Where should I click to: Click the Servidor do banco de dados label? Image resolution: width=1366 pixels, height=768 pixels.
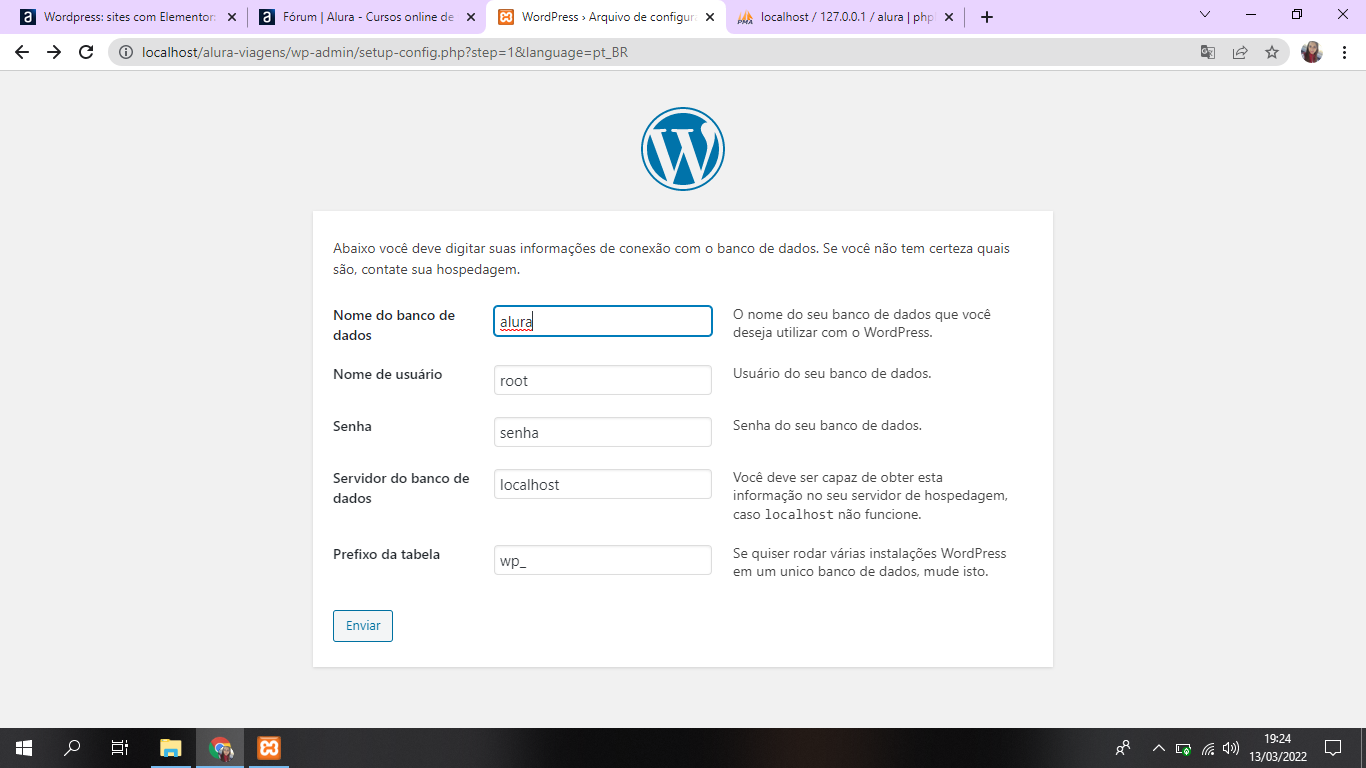point(401,488)
